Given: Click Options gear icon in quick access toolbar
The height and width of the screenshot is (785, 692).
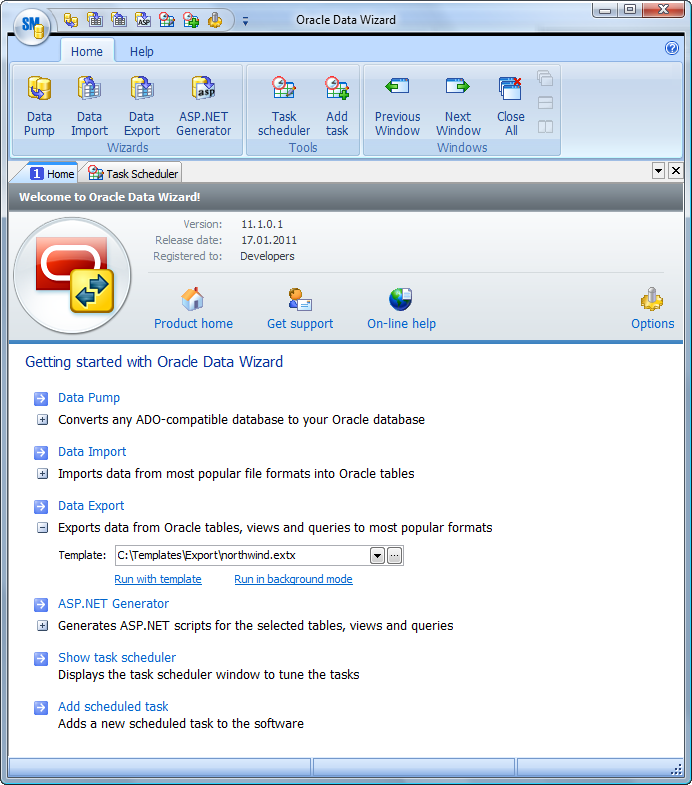Looking at the screenshot, I should pos(215,20).
